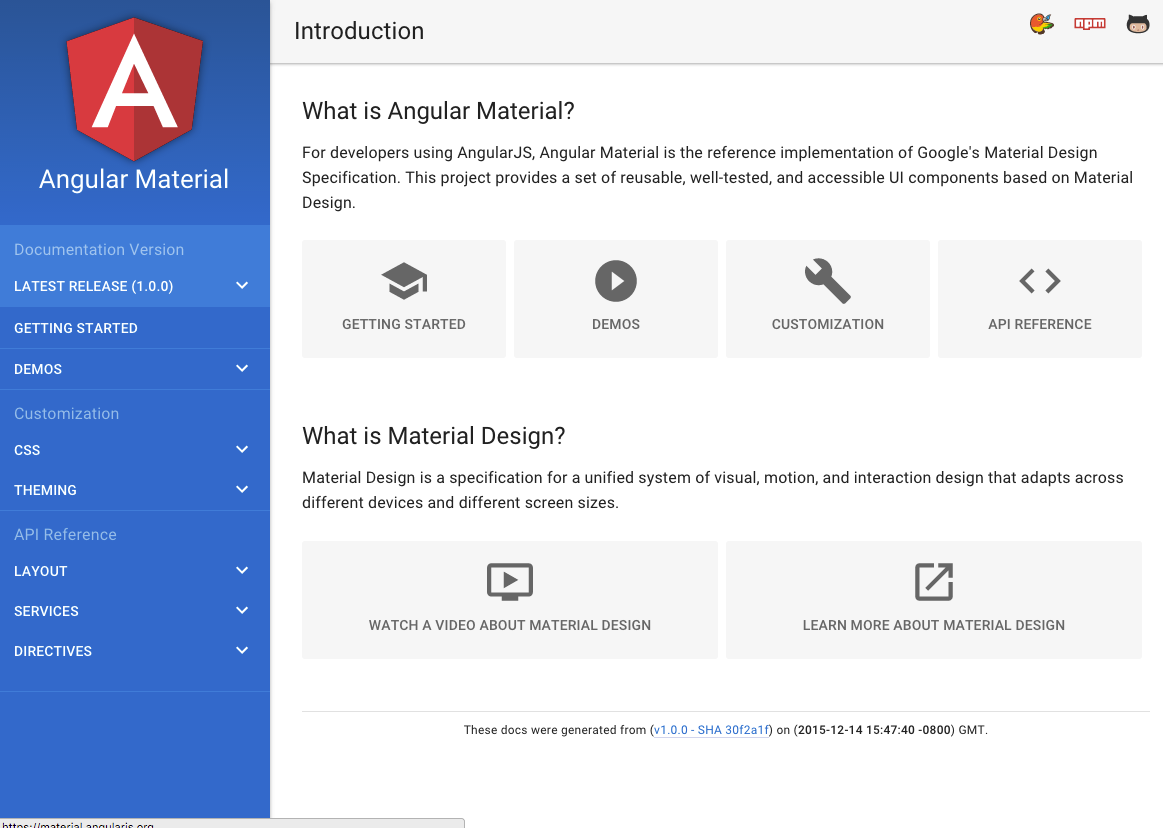Expand the SERVICES section in sidebar
This screenshot has width=1163, height=828.
tap(241, 610)
